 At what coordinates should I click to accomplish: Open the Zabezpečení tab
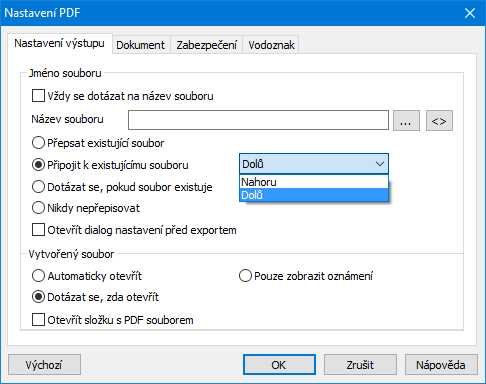pyautogui.click(x=207, y=45)
